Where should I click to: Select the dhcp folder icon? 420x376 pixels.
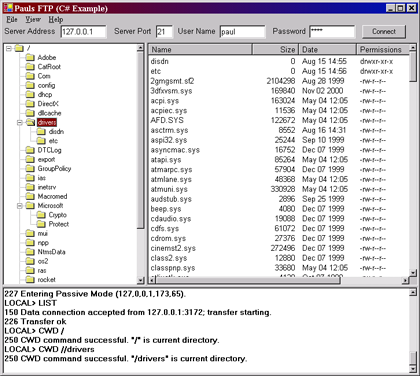[30, 94]
